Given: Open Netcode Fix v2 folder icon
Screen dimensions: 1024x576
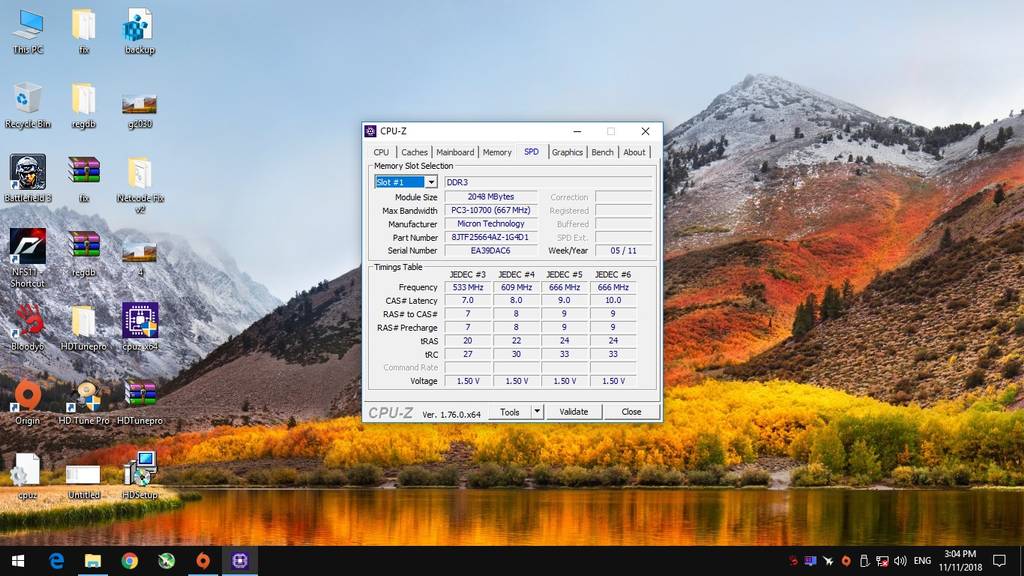Looking at the screenshot, I should (x=139, y=185).
